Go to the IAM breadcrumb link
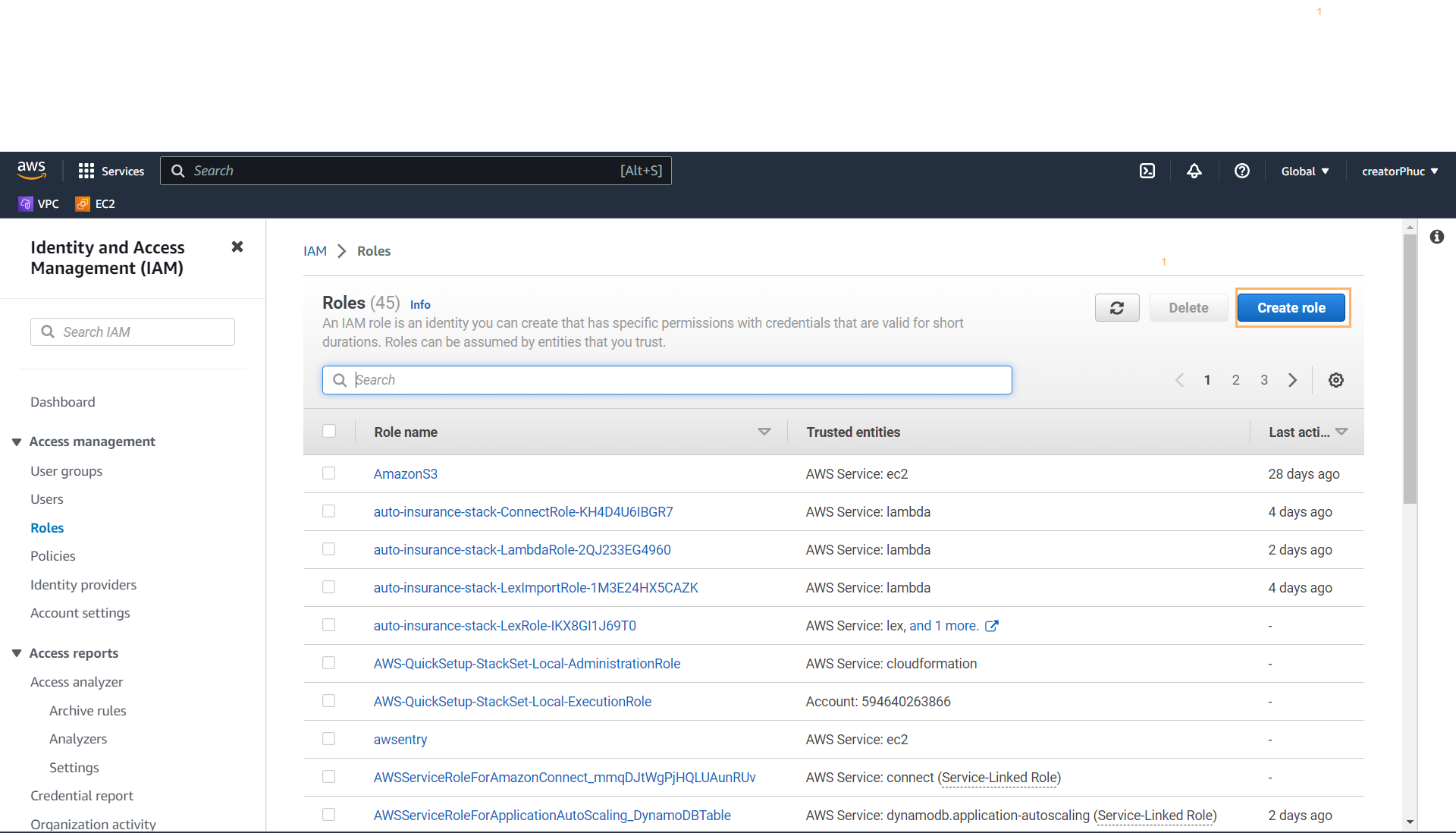Screen dimensions: 1456x833 coord(315,251)
